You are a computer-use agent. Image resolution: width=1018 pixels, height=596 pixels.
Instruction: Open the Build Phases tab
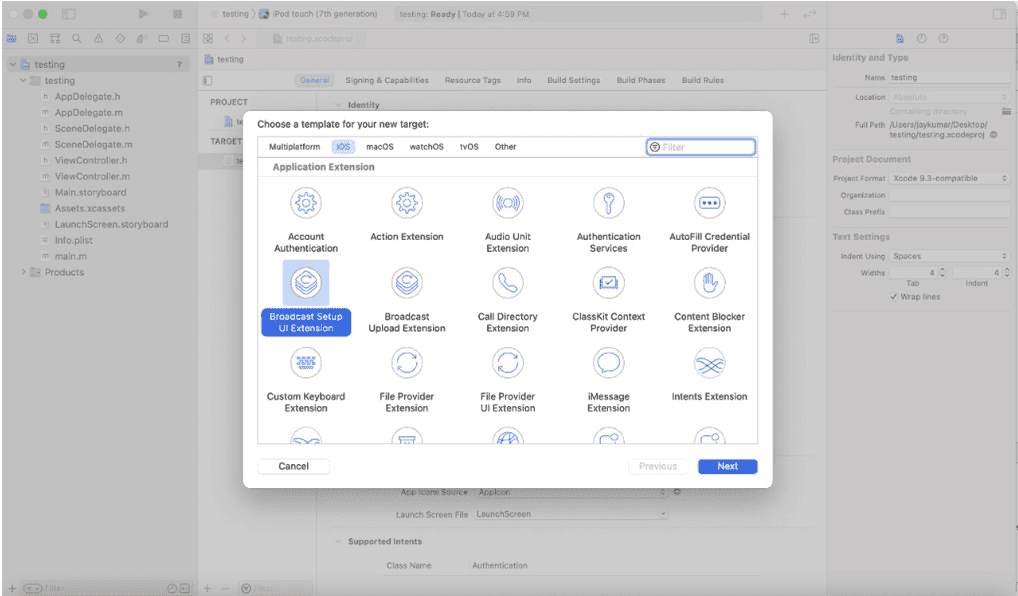coord(641,81)
